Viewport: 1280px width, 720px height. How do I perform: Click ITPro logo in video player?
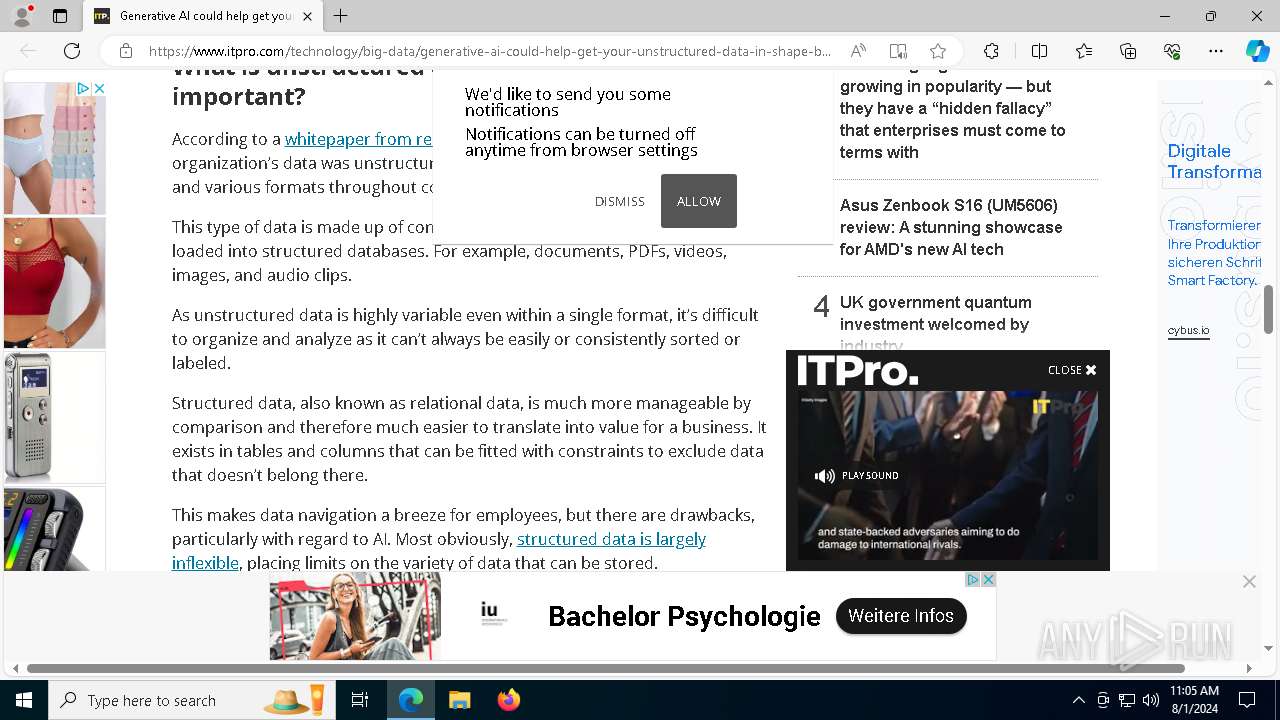tap(857, 371)
